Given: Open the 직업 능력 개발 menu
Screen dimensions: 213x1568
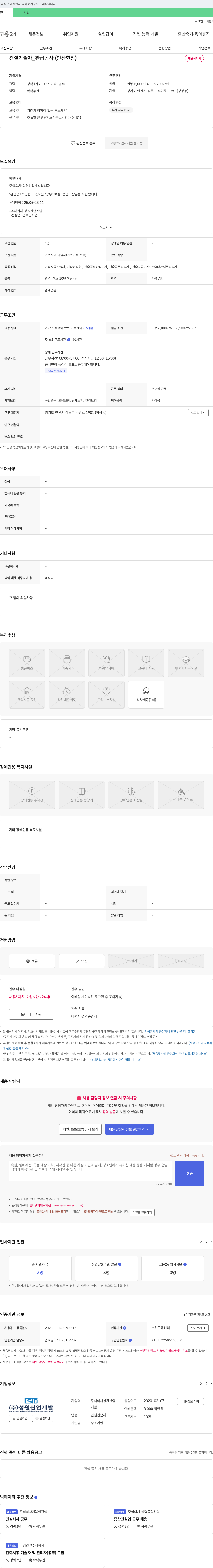Looking at the screenshot, I should tap(146, 34).
